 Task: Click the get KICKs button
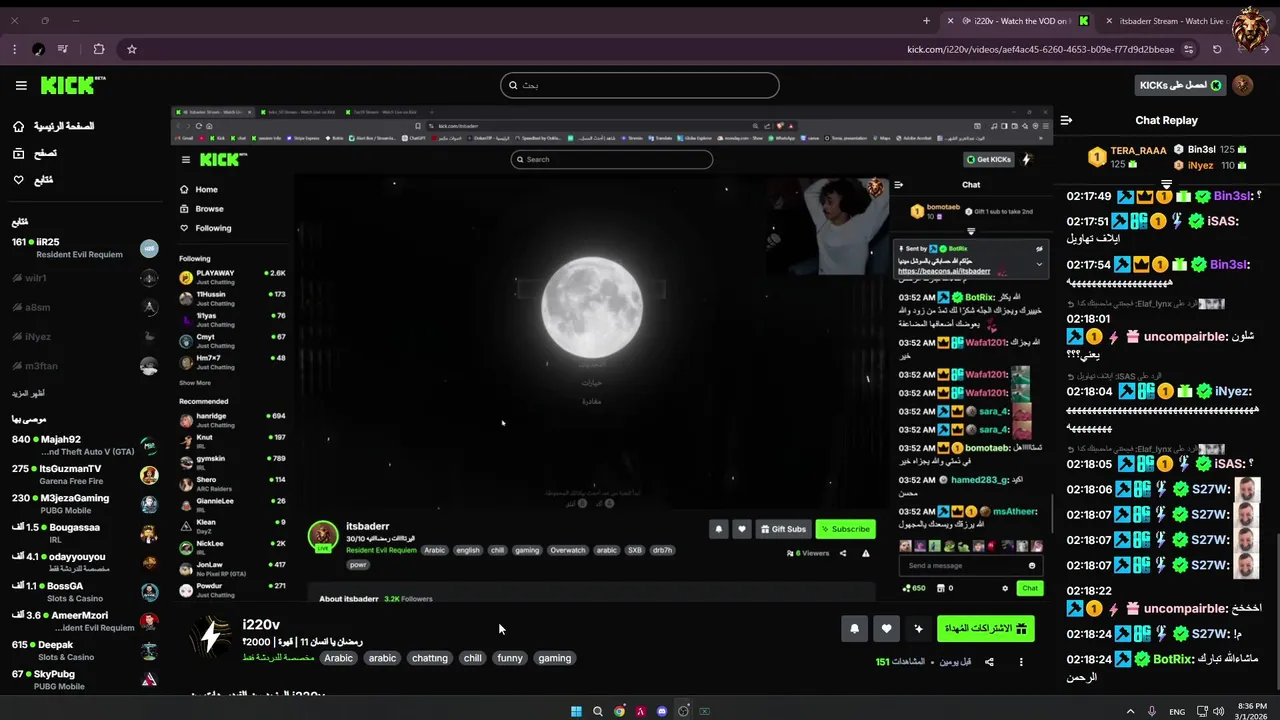coord(1180,85)
